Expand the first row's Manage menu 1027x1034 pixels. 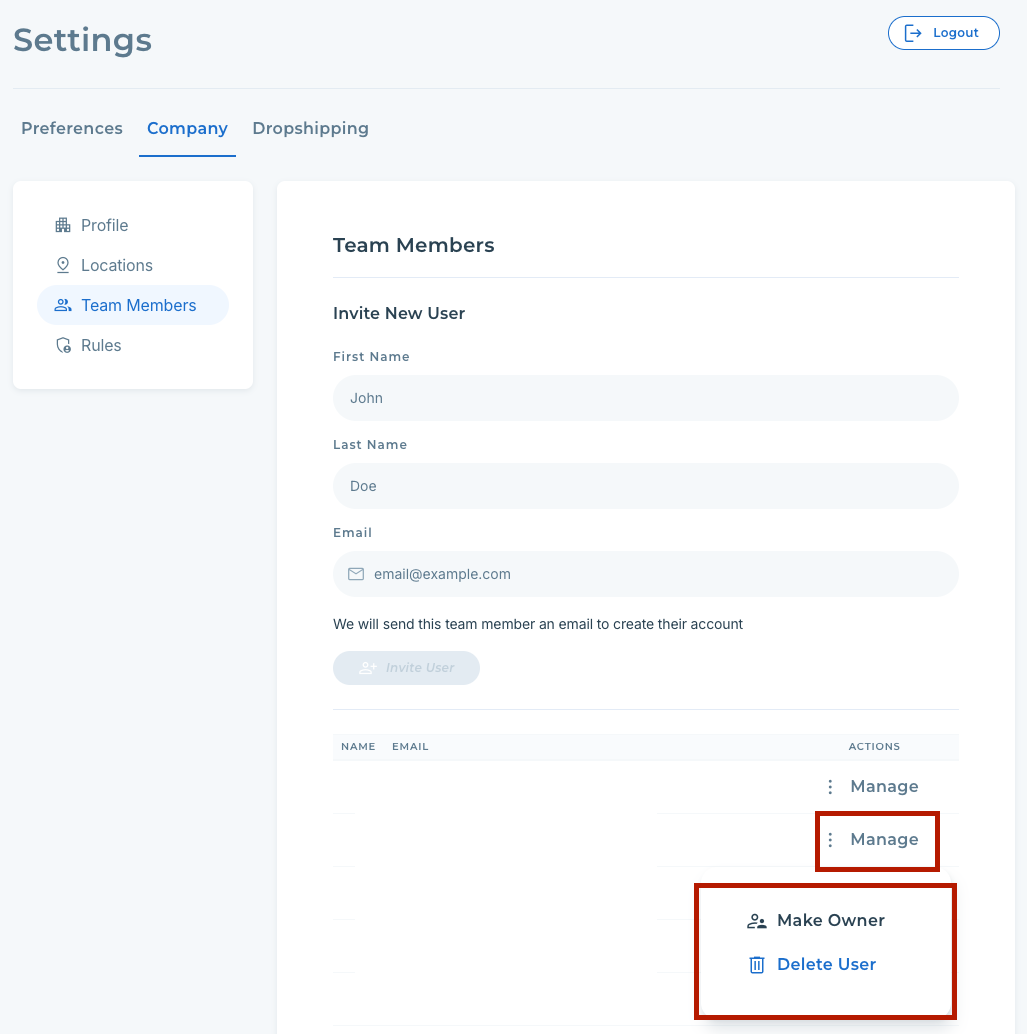(884, 787)
